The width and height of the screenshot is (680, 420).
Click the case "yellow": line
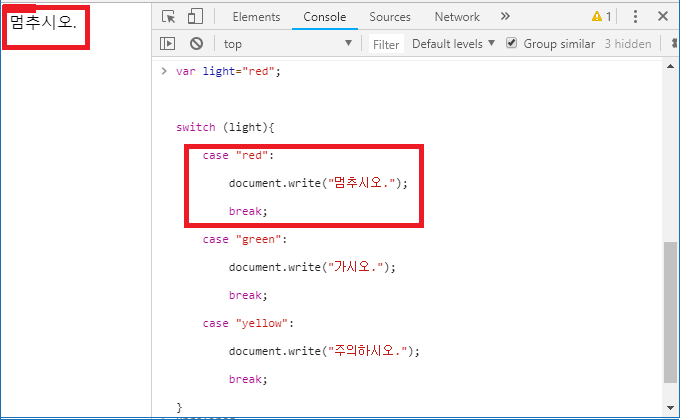(248, 323)
